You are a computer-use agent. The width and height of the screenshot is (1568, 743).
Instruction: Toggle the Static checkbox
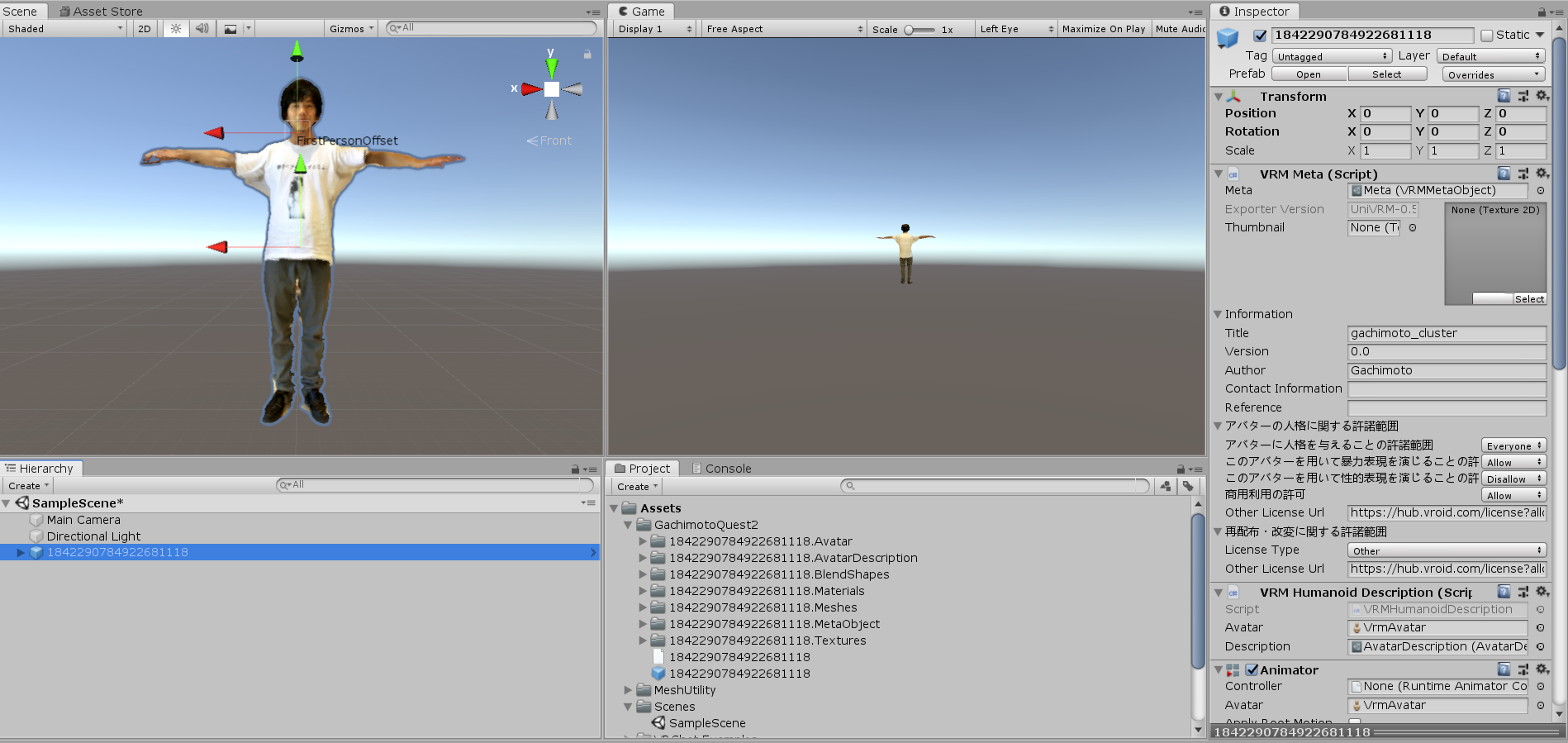click(1487, 36)
